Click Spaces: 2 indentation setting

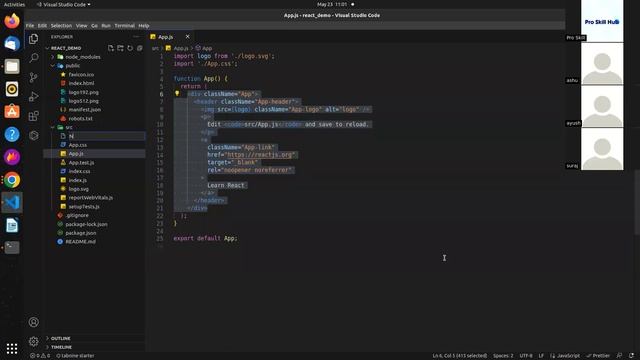tap(503, 356)
